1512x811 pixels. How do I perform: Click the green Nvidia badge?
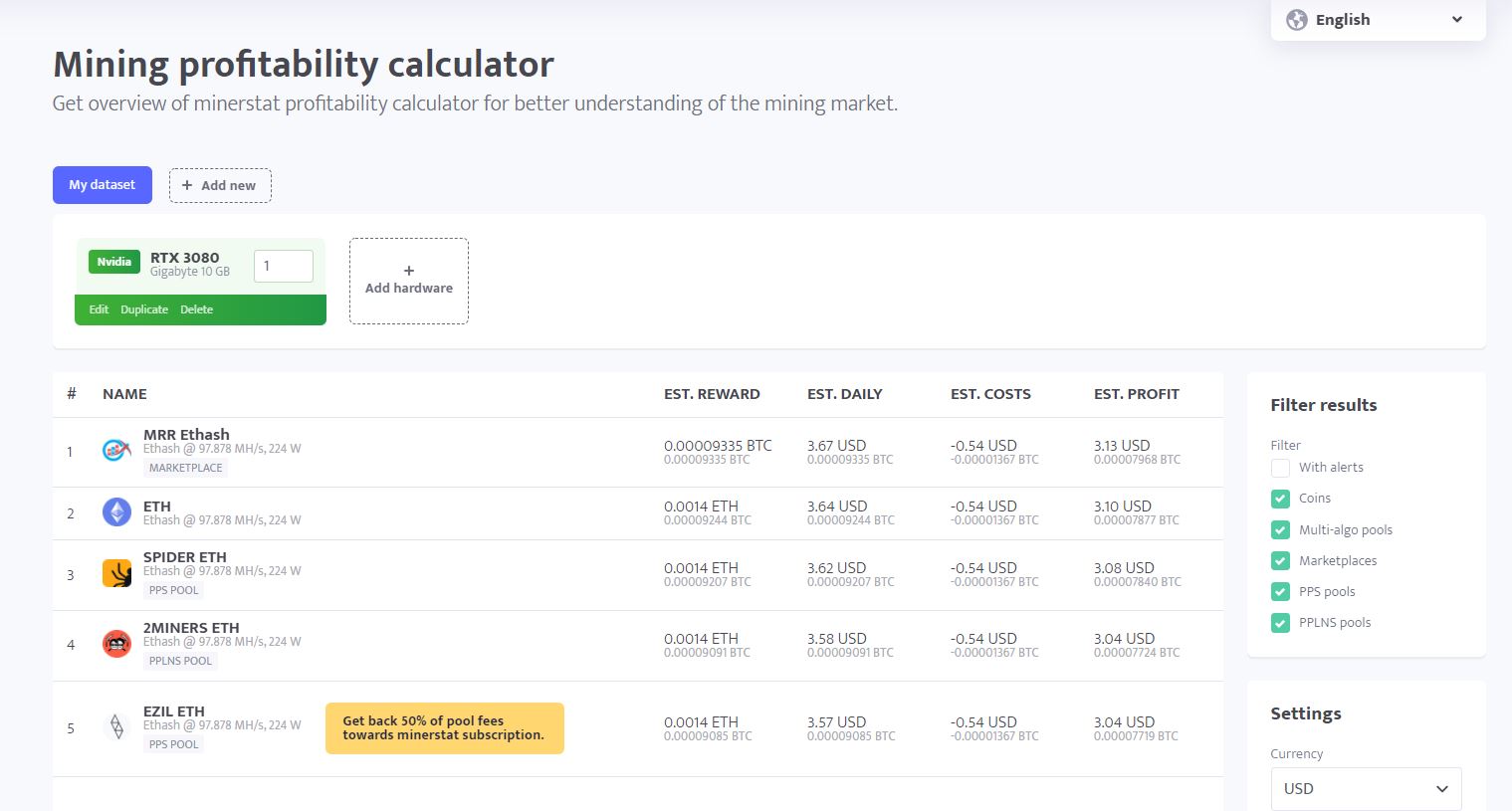point(113,262)
